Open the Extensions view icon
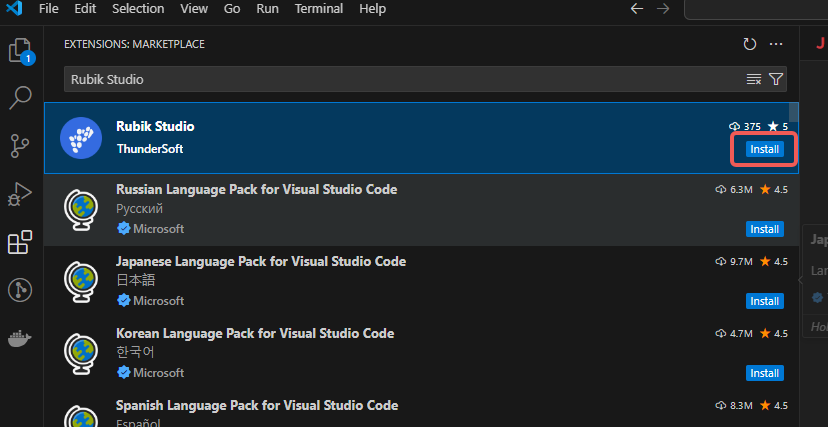Screen dimensions: 828x427 pyautogui.click(x=21, y=242)
